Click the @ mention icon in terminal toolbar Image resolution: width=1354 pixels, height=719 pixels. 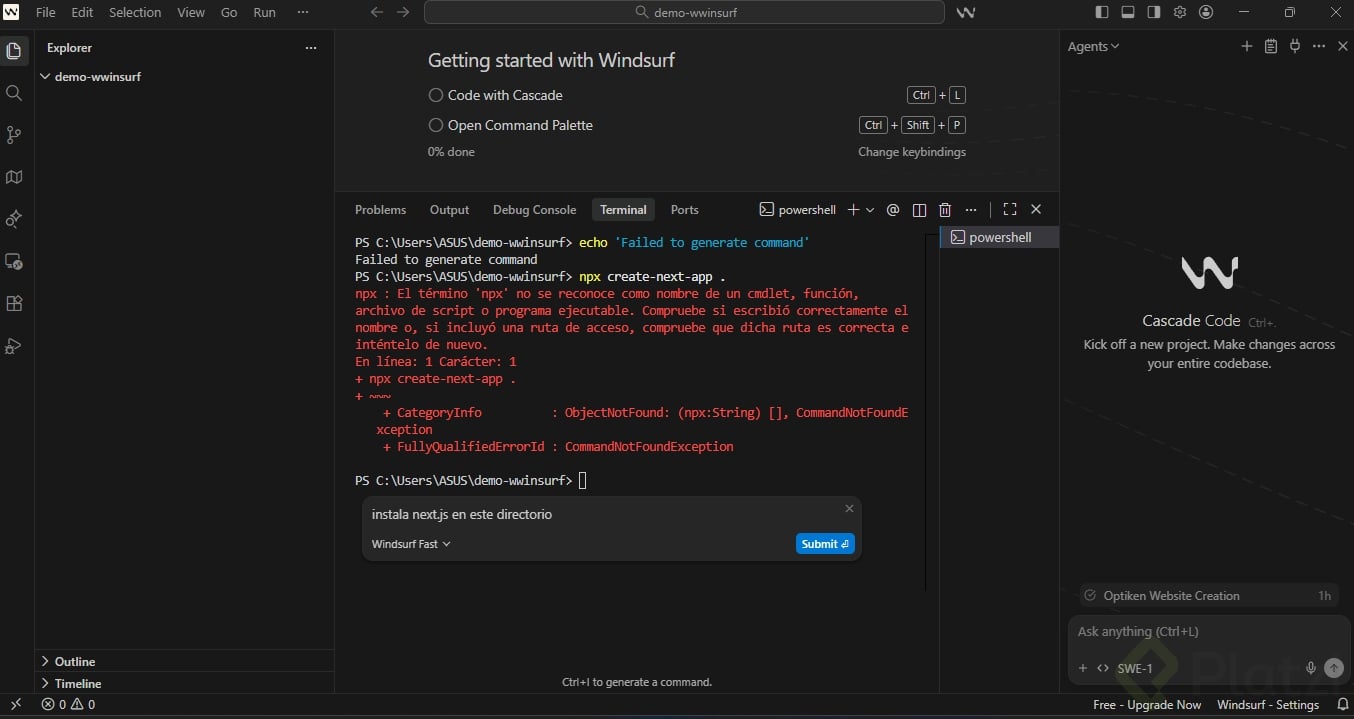point(893,210)
